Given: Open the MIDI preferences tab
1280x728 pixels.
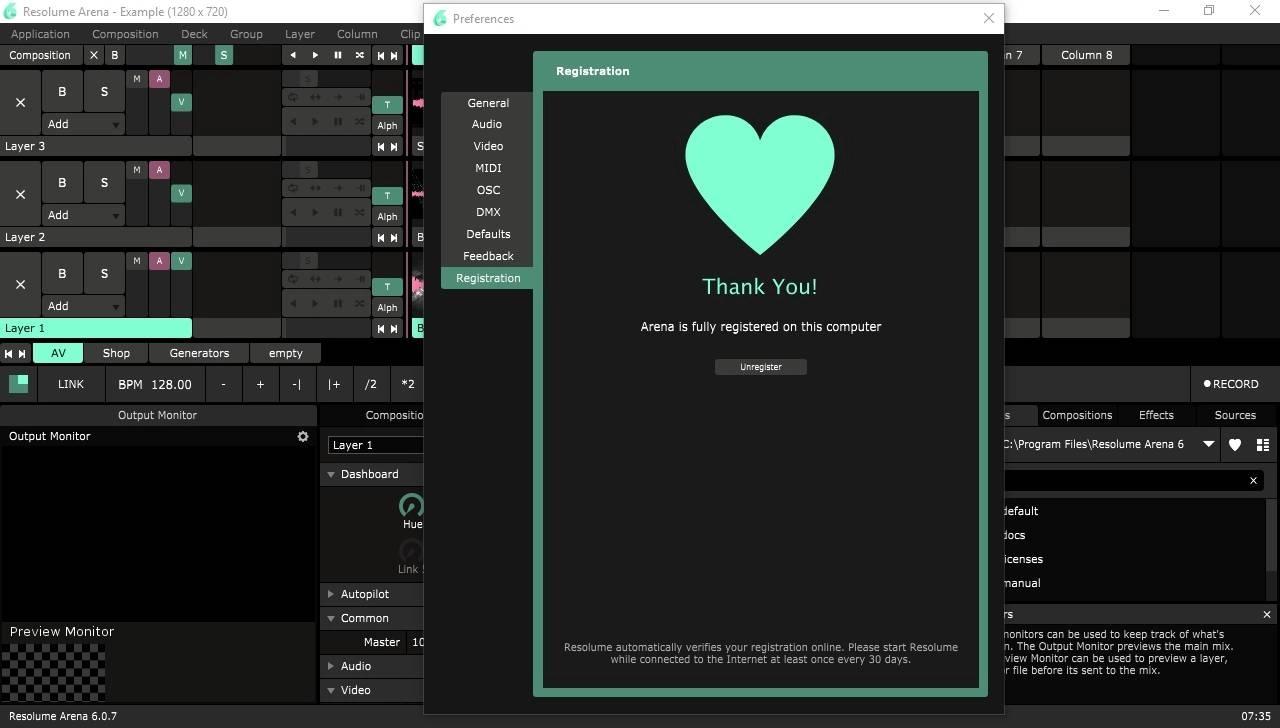Looking at the screenshot, I should [x=487, y=168].
